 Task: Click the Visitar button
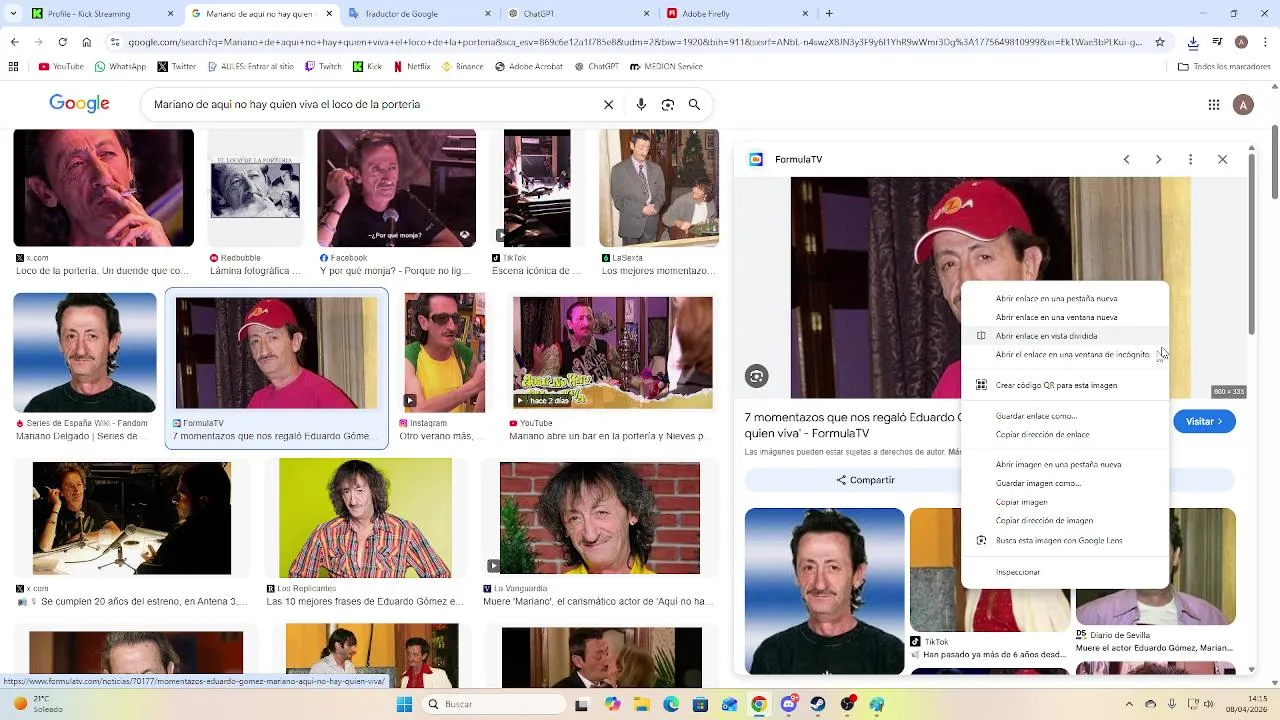tap(1204, 422)
